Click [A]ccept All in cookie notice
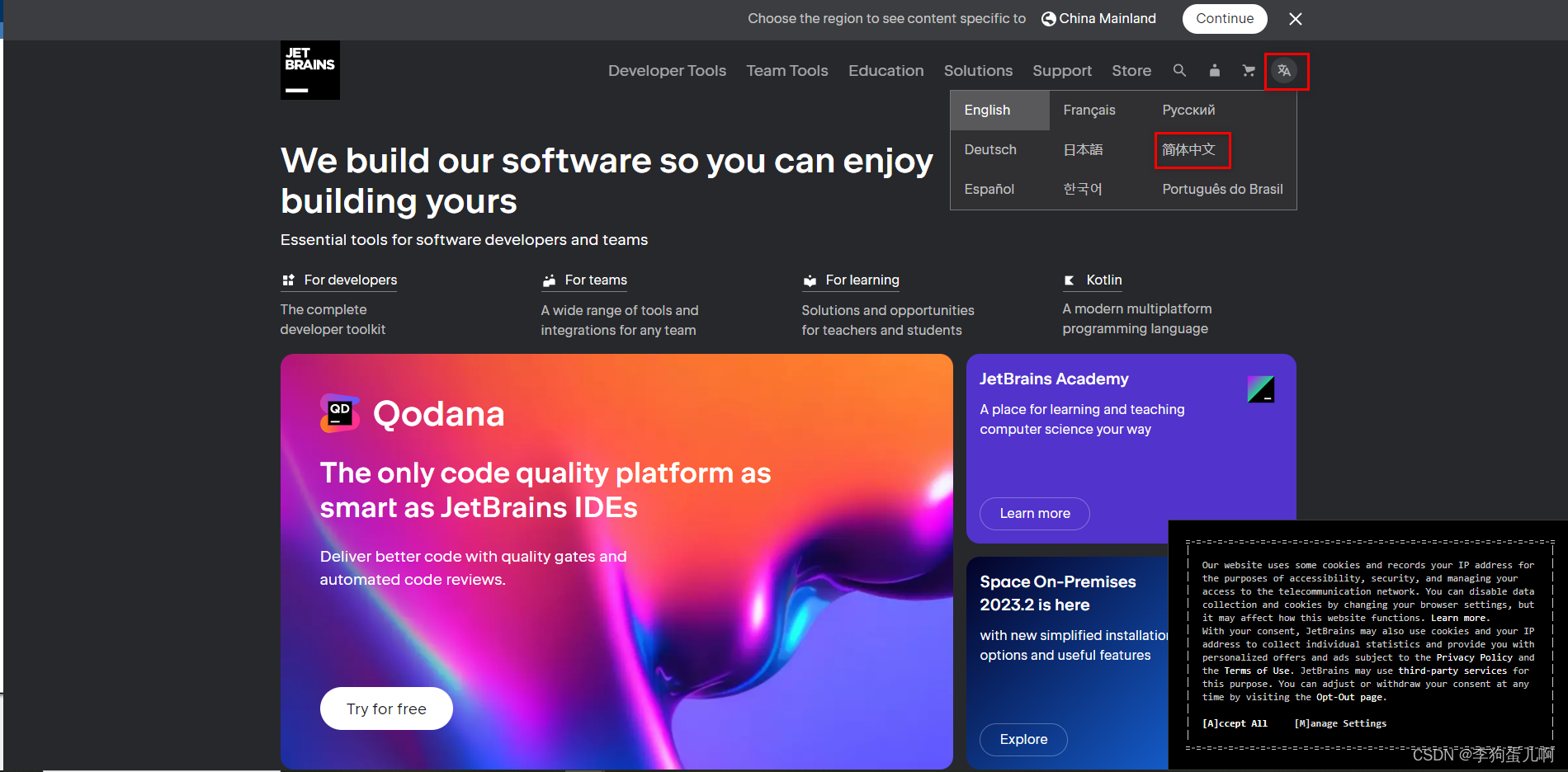This screenshot has height=772, width=1568. click(1235, 723)
